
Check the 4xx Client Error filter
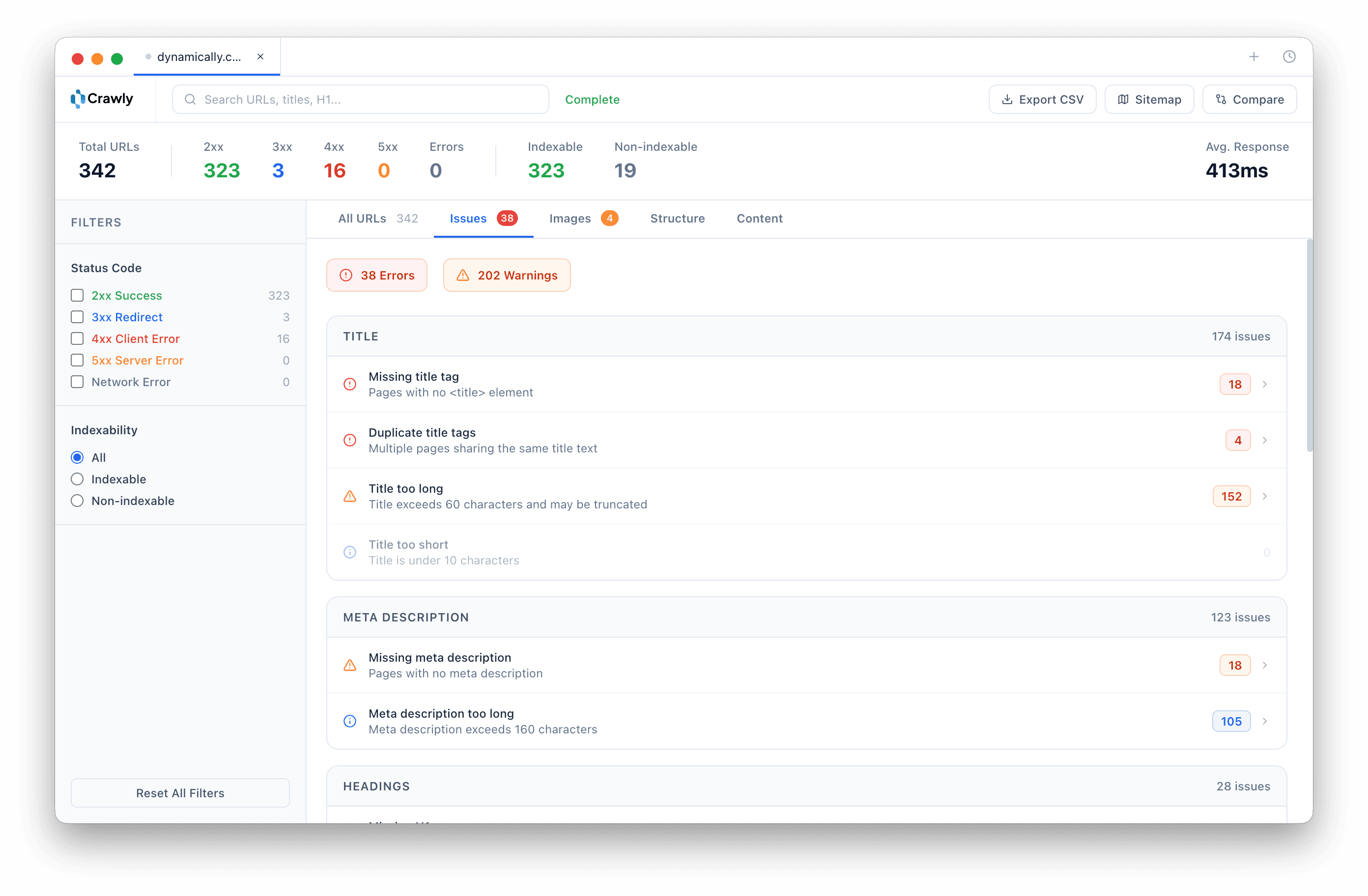tap(78, 338)
